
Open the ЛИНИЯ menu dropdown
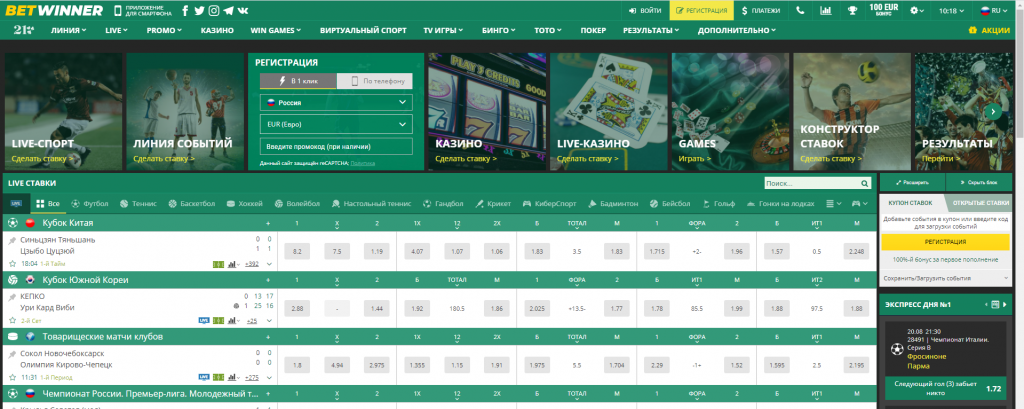tap(69, 30)
